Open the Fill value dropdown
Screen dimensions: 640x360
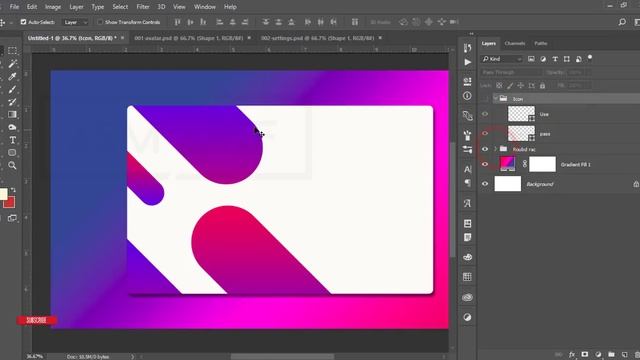pyautogui.click(x=579, y=86)
